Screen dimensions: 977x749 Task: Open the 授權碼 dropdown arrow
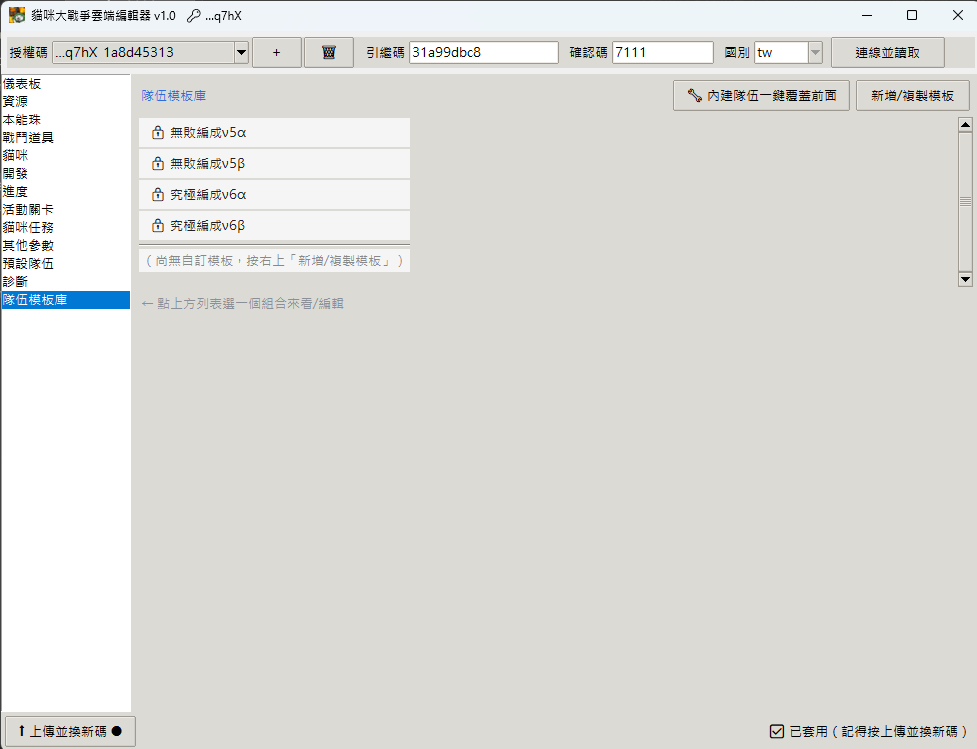[242, 52]
